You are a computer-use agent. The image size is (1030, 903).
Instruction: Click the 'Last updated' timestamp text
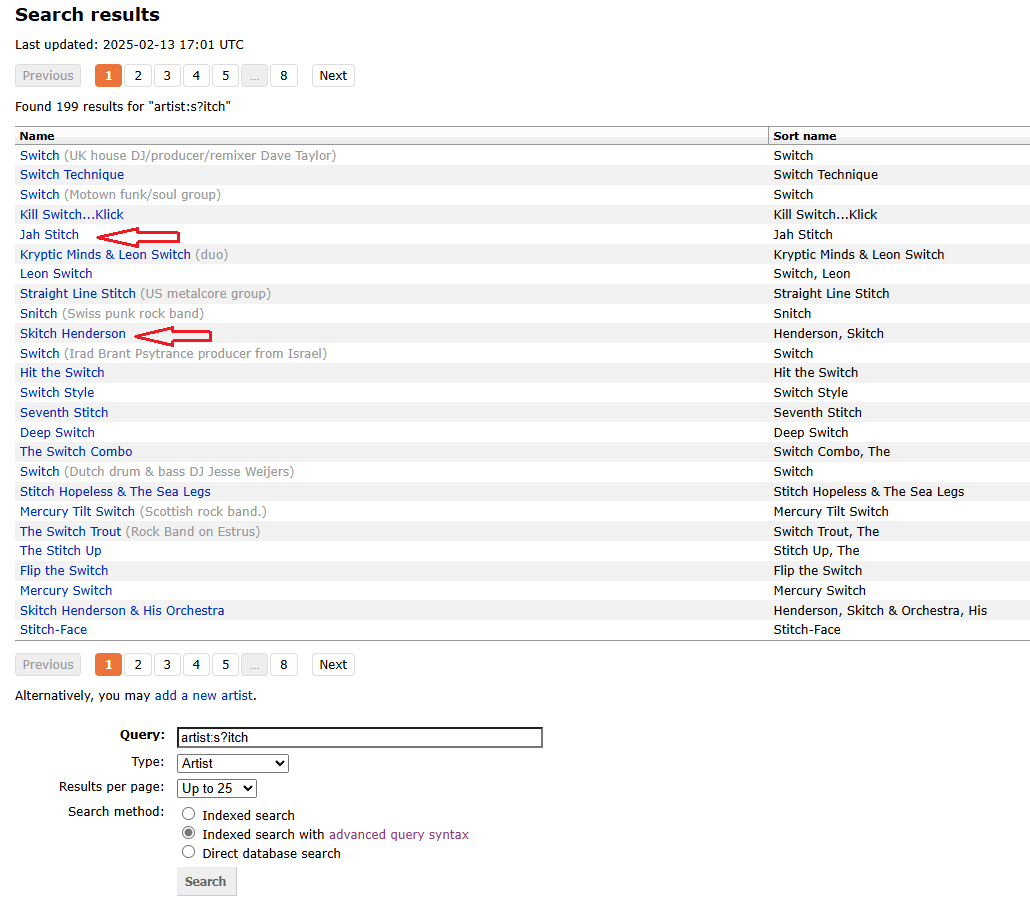click(129, 45)
